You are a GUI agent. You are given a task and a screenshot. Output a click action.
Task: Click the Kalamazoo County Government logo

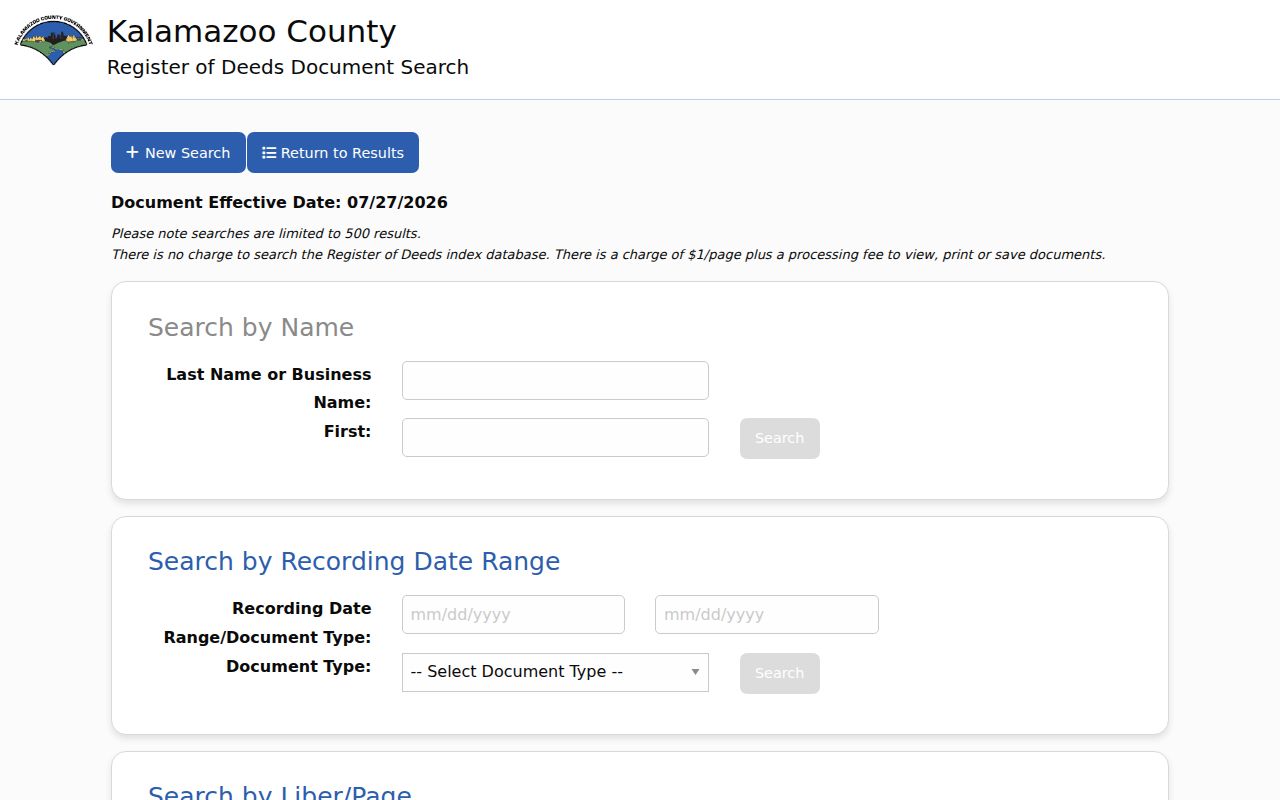[x=53, y=41]
